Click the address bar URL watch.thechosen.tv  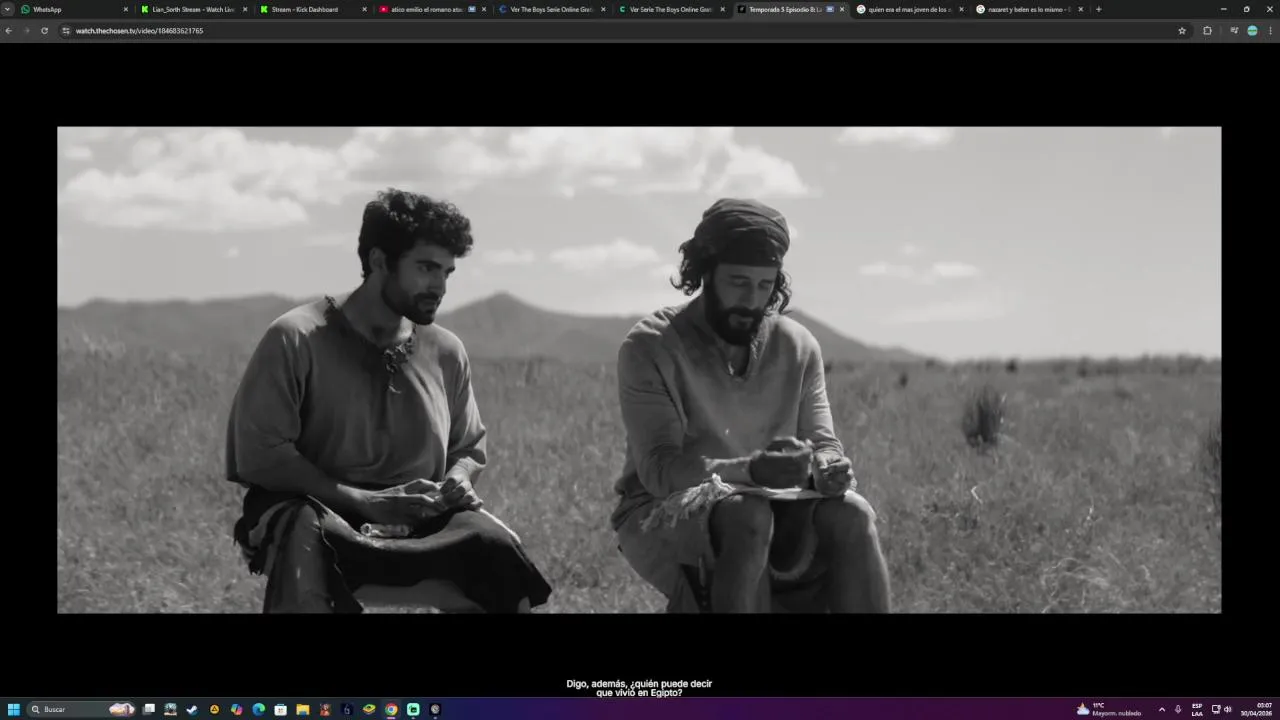(139, 31)
